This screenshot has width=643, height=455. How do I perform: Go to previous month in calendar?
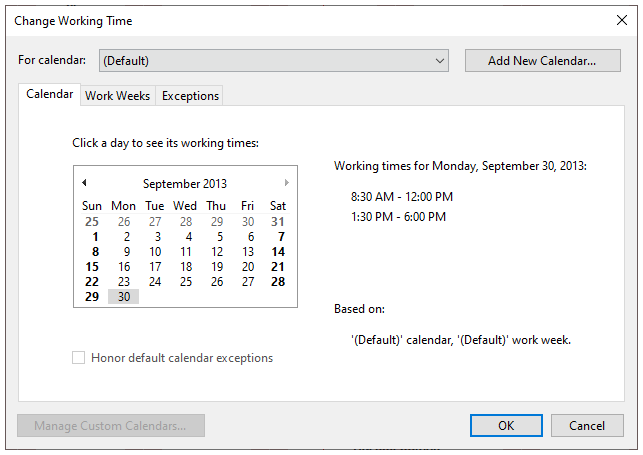(x=84, y=183)
